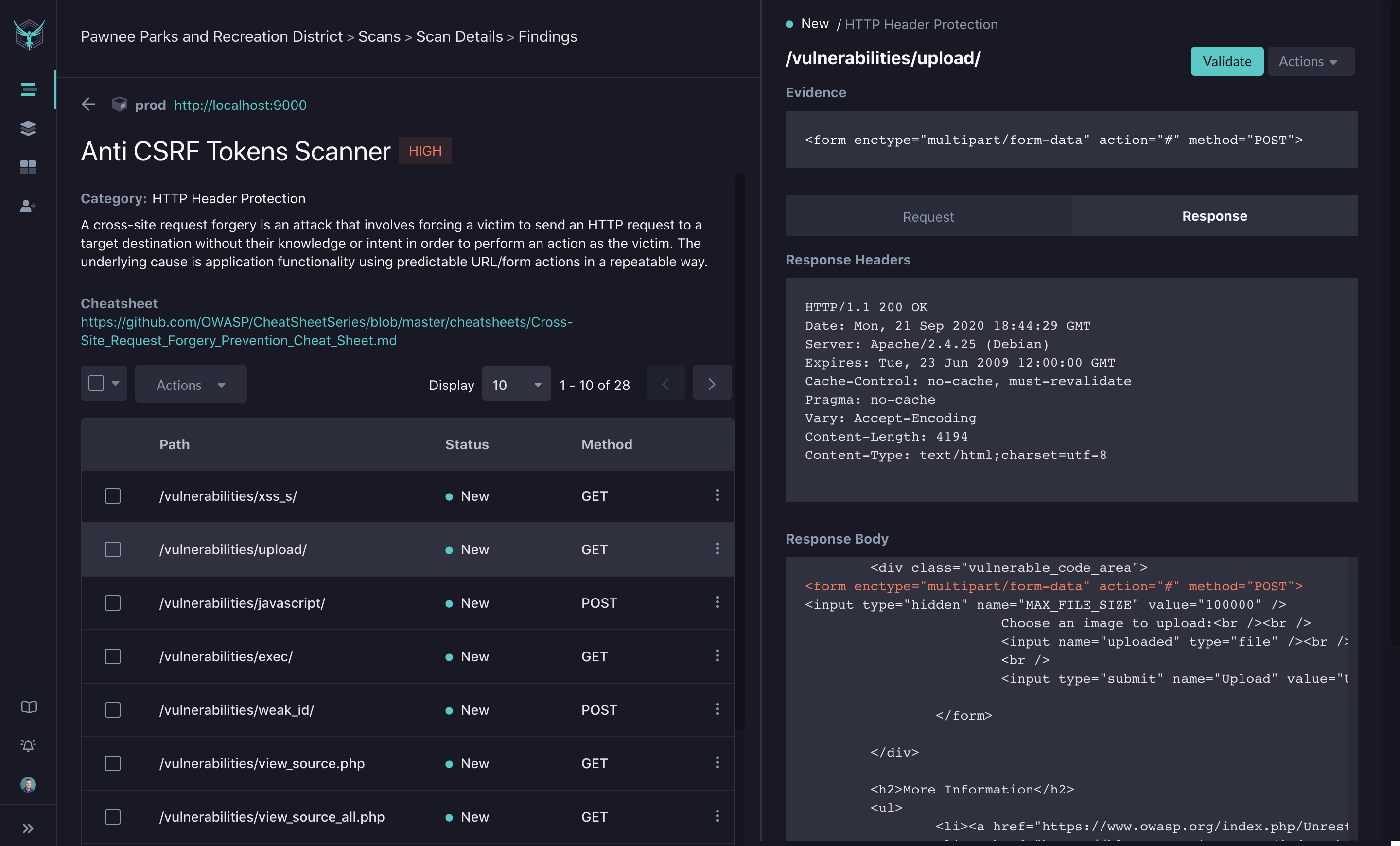Switch to the Response tab
The width and height of the screenshot is (1400, 846).
coord(1214,216)
